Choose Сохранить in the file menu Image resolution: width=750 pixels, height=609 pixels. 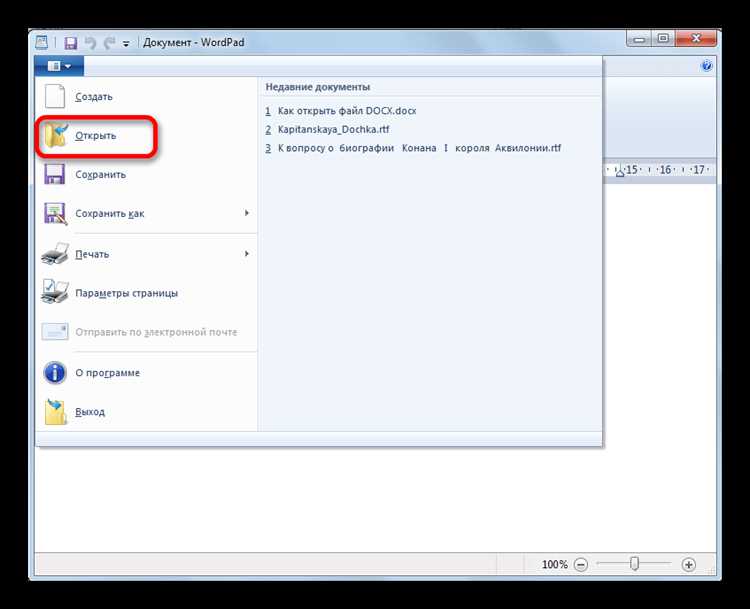coord(146,175)
